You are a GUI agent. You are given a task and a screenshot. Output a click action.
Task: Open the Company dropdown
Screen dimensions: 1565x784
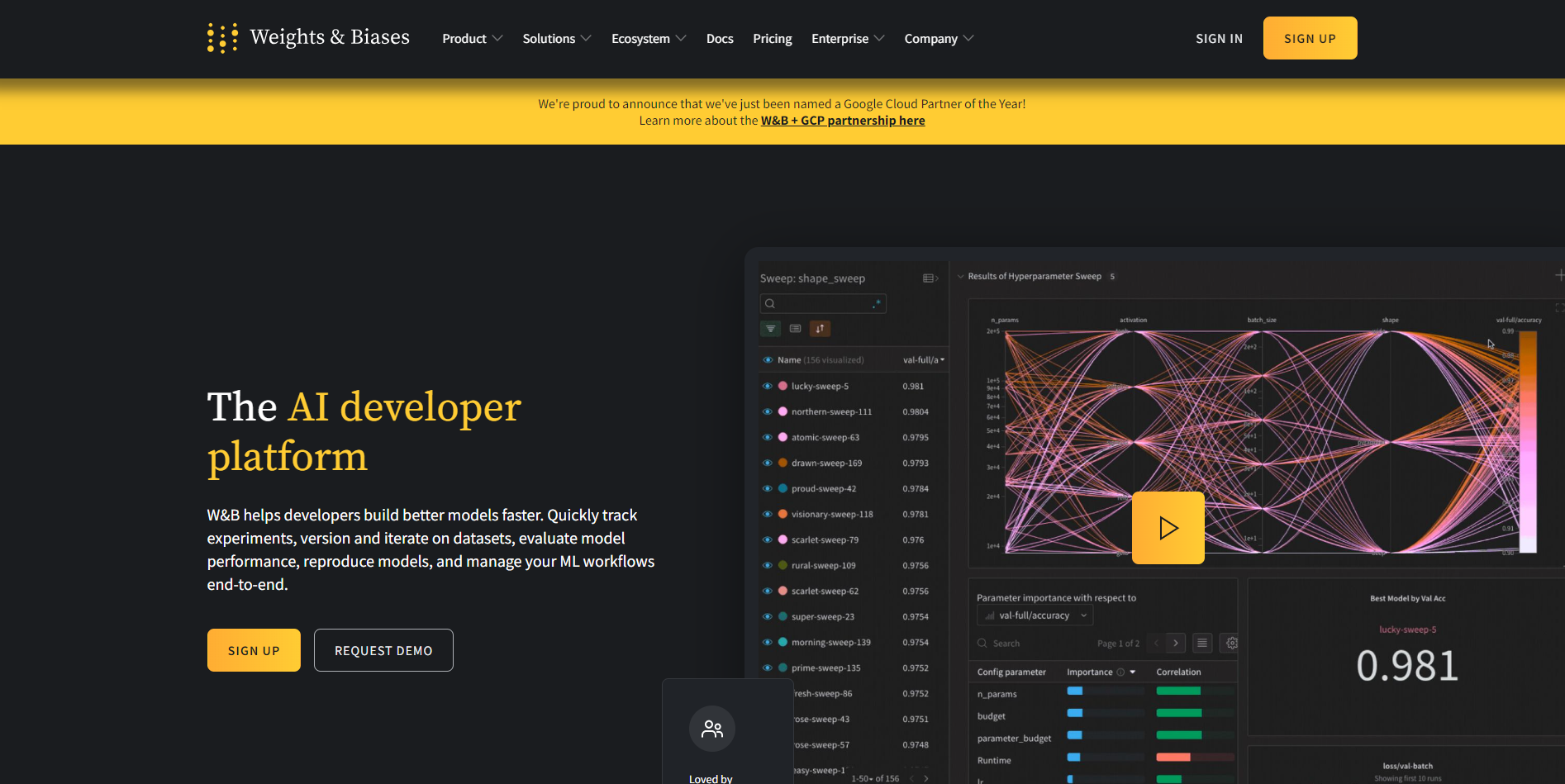[x=939, y=39]
